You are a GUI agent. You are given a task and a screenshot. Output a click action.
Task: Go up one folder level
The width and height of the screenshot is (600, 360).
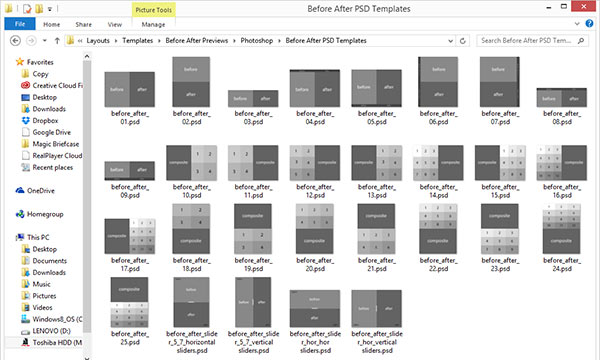(57, 41)
